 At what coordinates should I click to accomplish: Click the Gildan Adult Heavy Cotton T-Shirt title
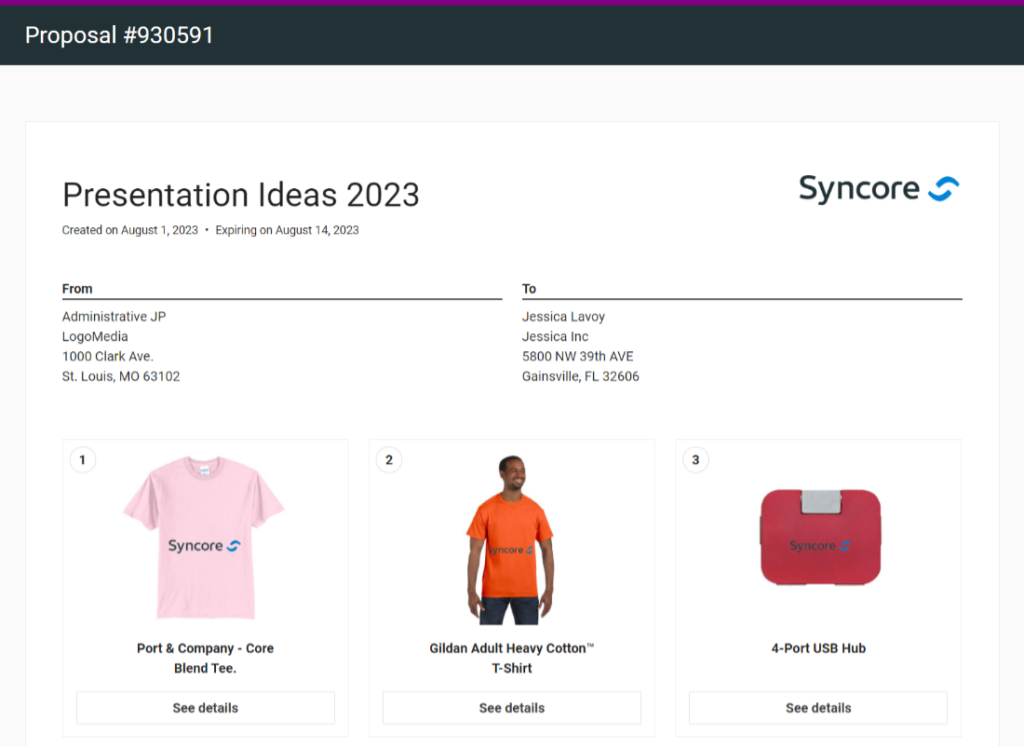coord(511,658)
